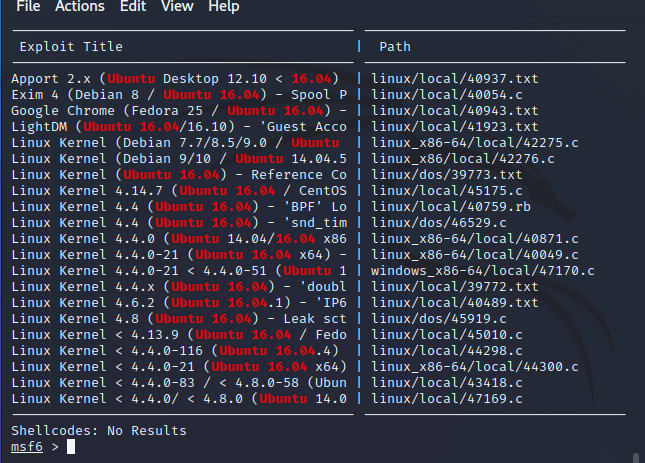
Task: Open the File menu
Action: click(28, 6)
